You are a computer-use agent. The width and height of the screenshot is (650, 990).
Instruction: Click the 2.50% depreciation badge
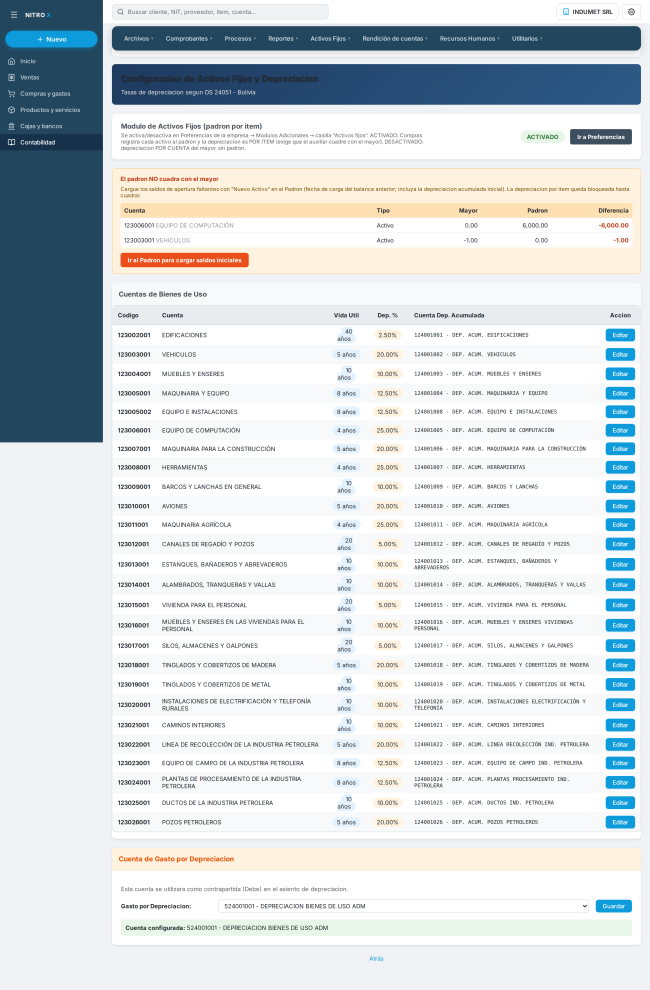click(387, 335)
